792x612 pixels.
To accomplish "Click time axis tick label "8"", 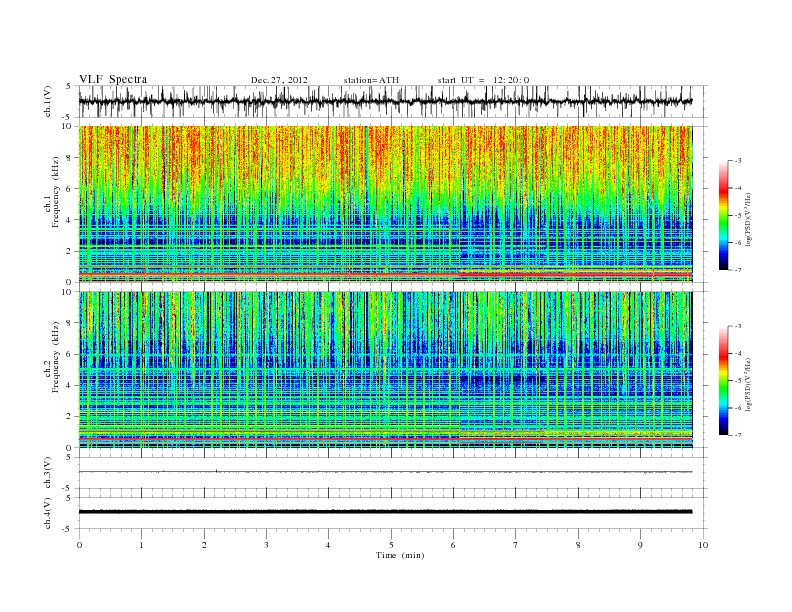I will point(578,545).
